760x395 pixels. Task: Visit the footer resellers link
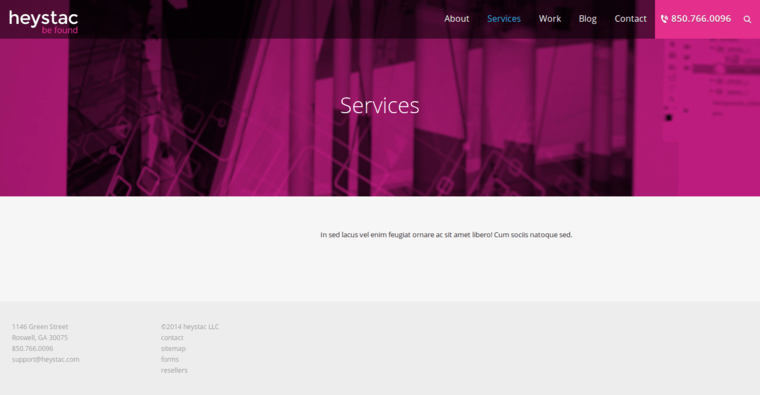pyautogui.click(x=174, y=370)
